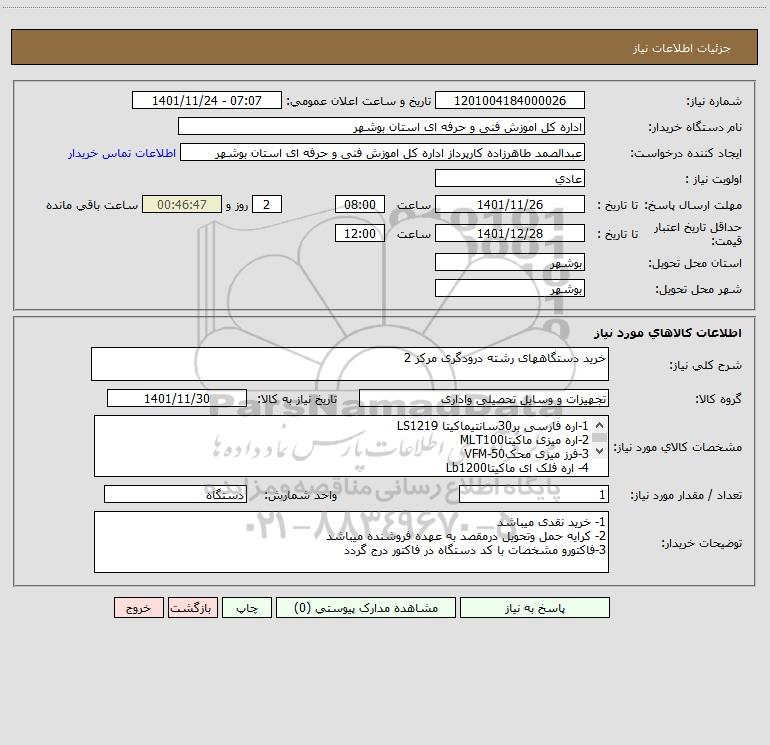Select announcement date field 1401/11/24 - 07:07
This screenshot has height=745, width=770.
point(207,100)
